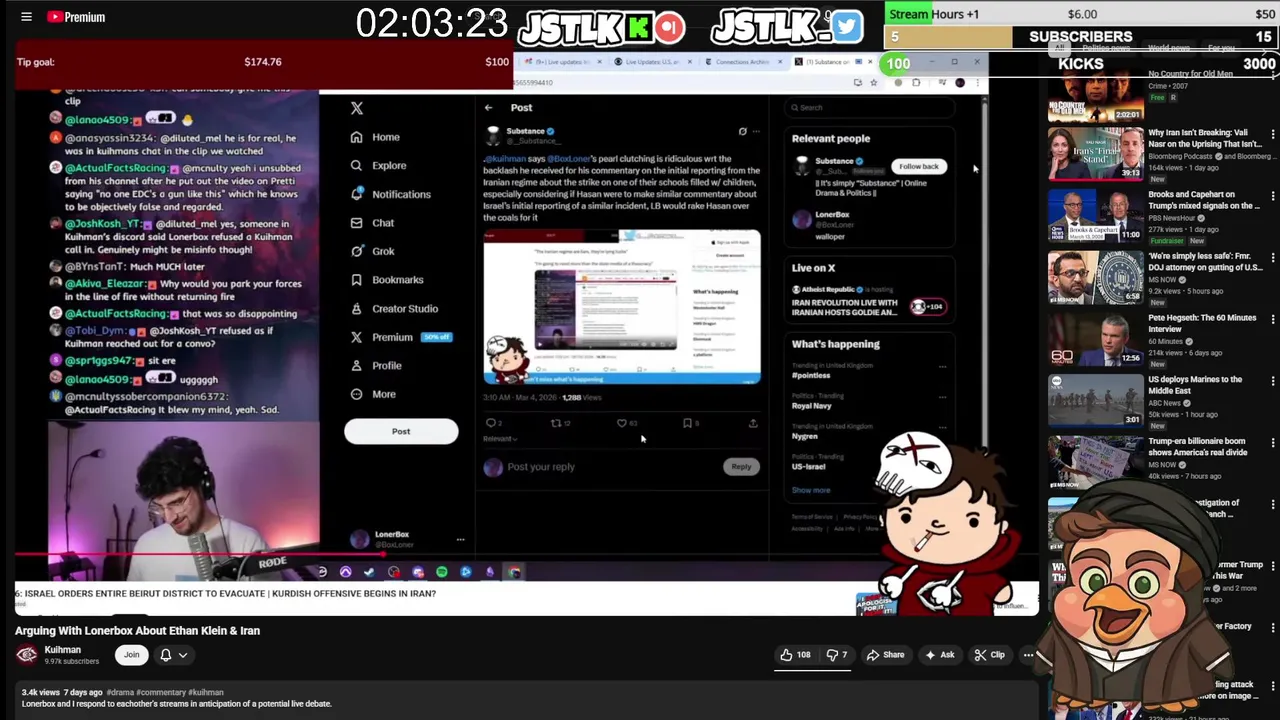Open Chat in the X sidebar
This screenshot has width=1280, height=720.
point(372,223)
